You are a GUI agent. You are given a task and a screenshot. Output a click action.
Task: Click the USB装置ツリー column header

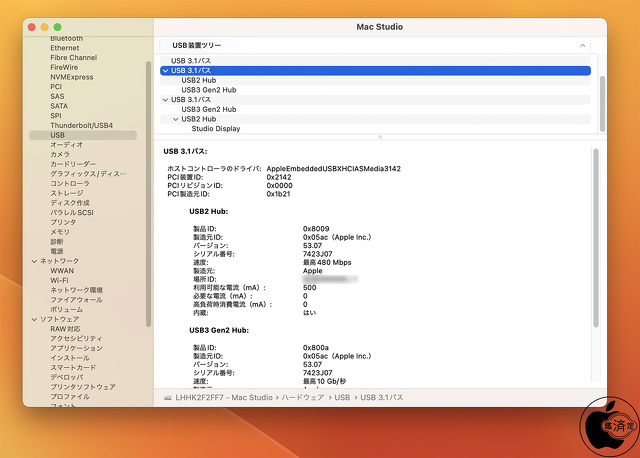coord(375,45)
